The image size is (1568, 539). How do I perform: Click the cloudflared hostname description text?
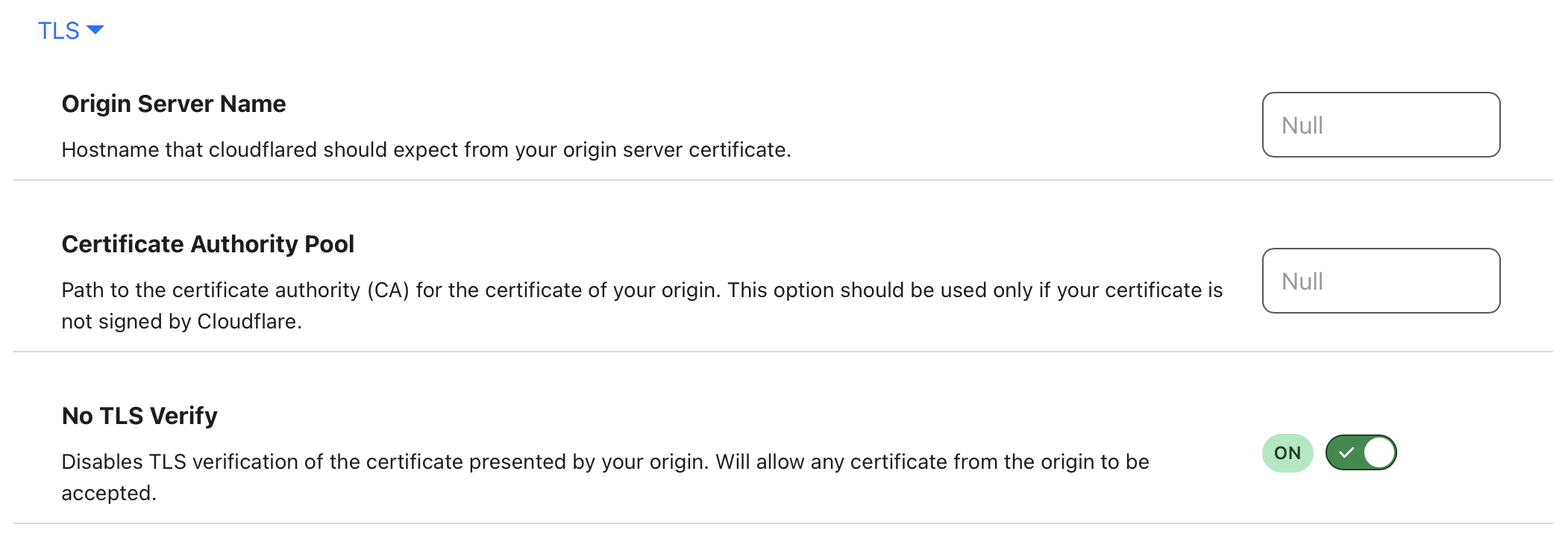[x=426, y=149]
